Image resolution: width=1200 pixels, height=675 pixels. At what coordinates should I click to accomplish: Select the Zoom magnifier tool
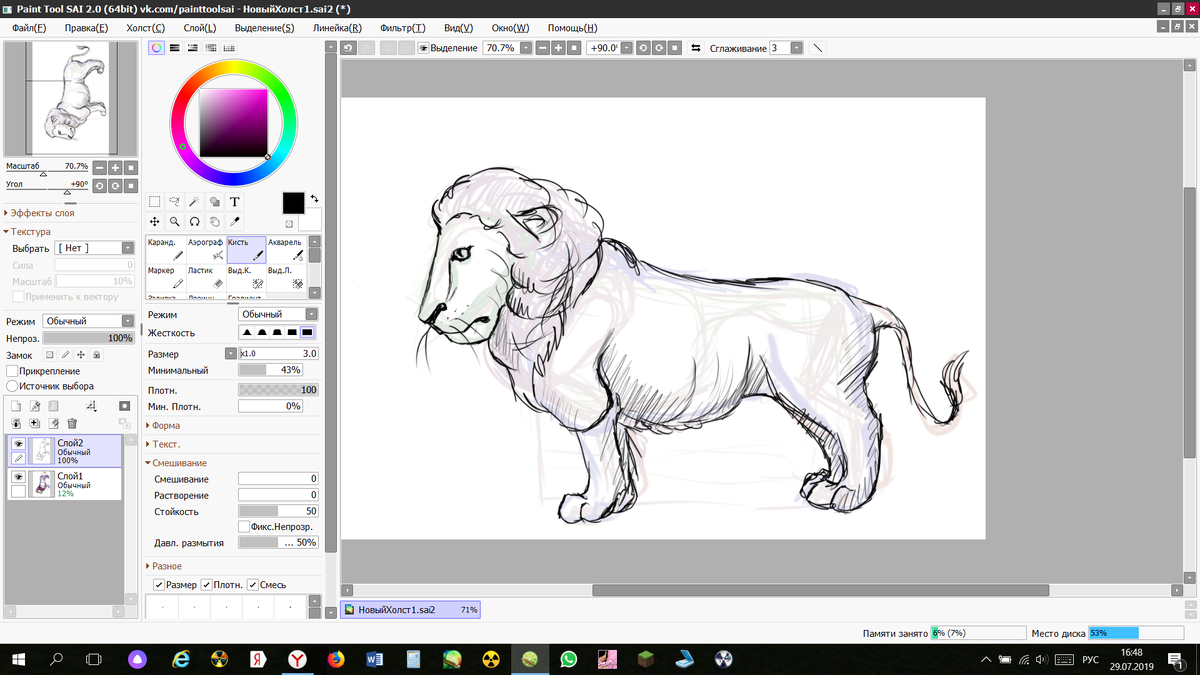(175, 222)
